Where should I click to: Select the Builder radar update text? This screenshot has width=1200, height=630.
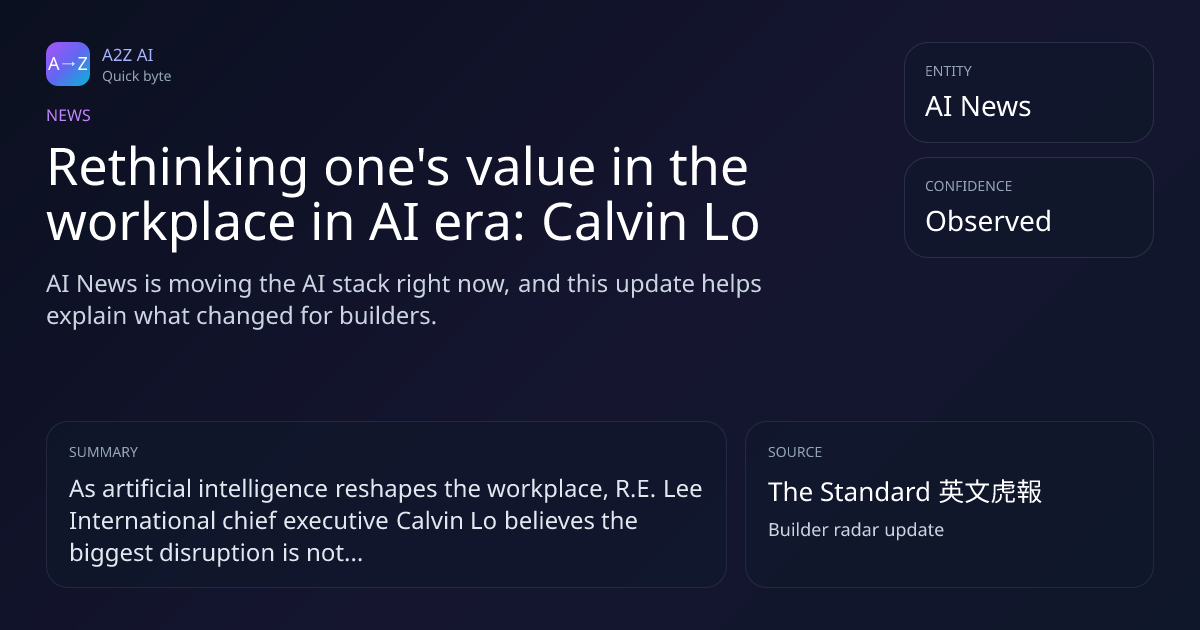[856, 530]
